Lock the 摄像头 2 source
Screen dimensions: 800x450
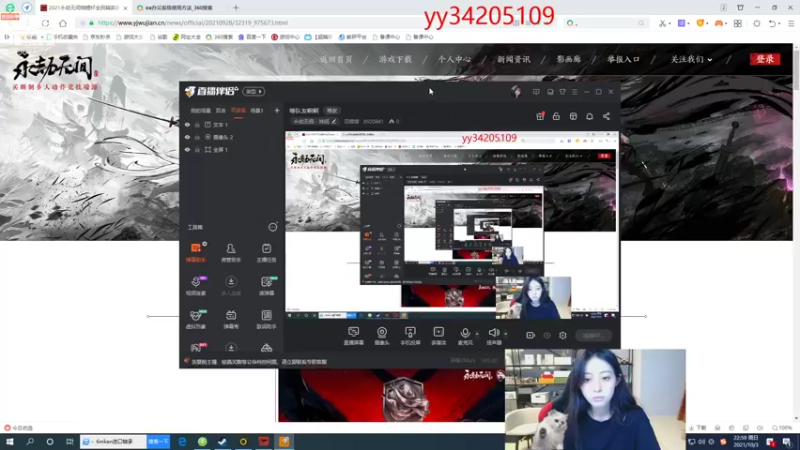coord(197,137)
